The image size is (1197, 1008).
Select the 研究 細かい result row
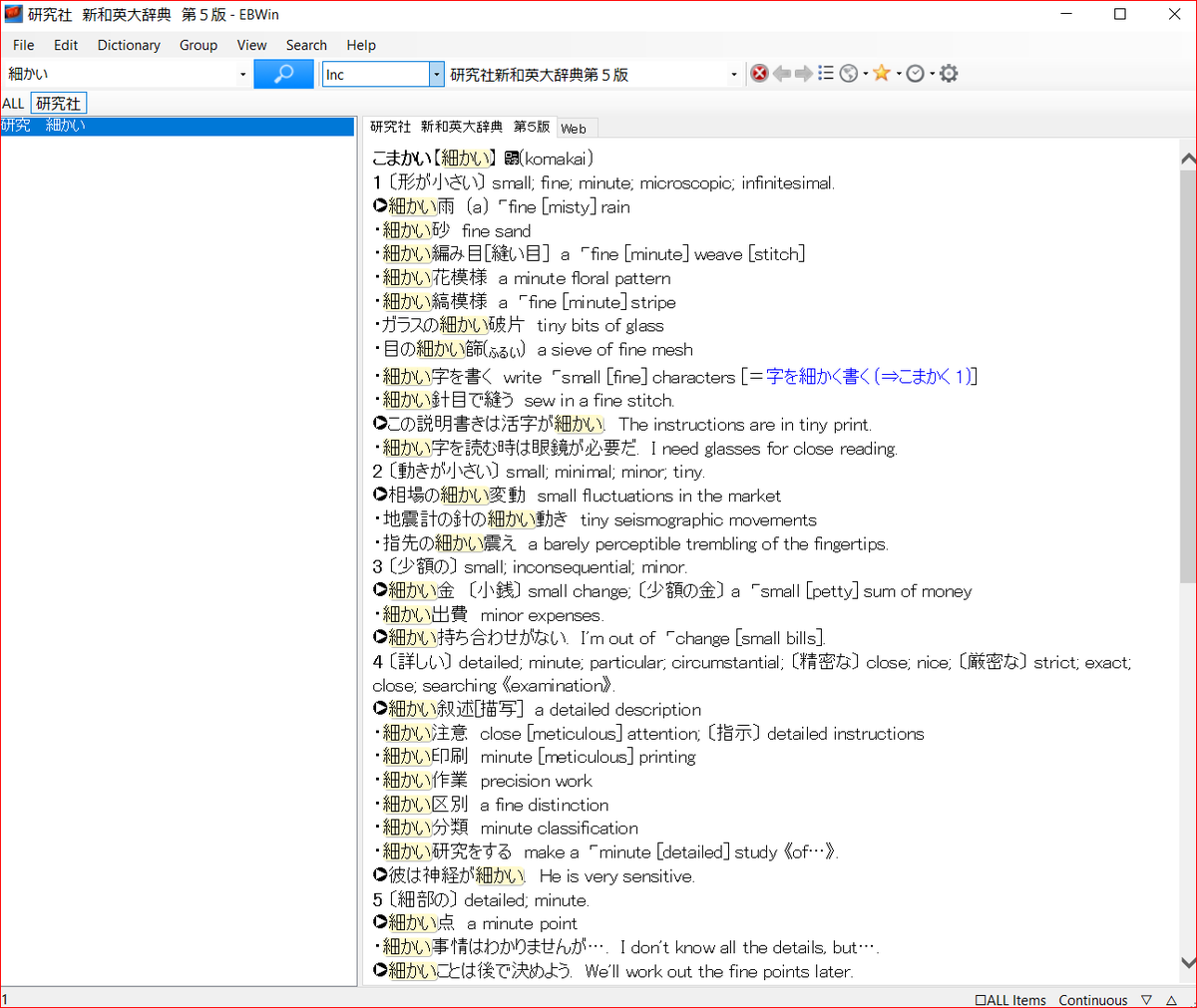coord(178,126)
